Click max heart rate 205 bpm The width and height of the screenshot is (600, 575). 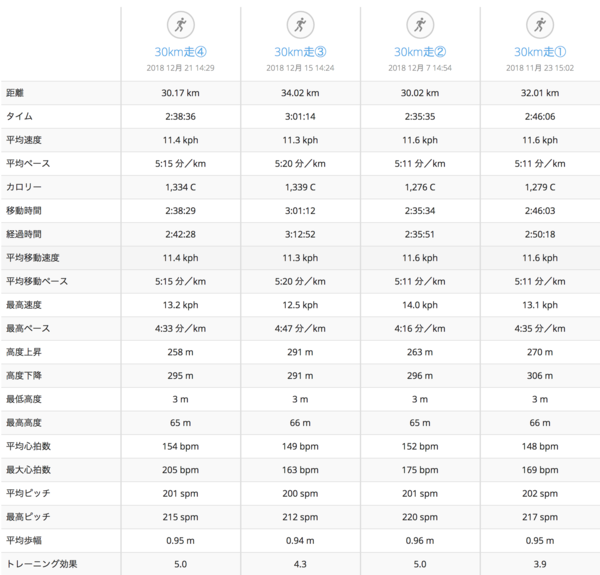click(181, 470)
